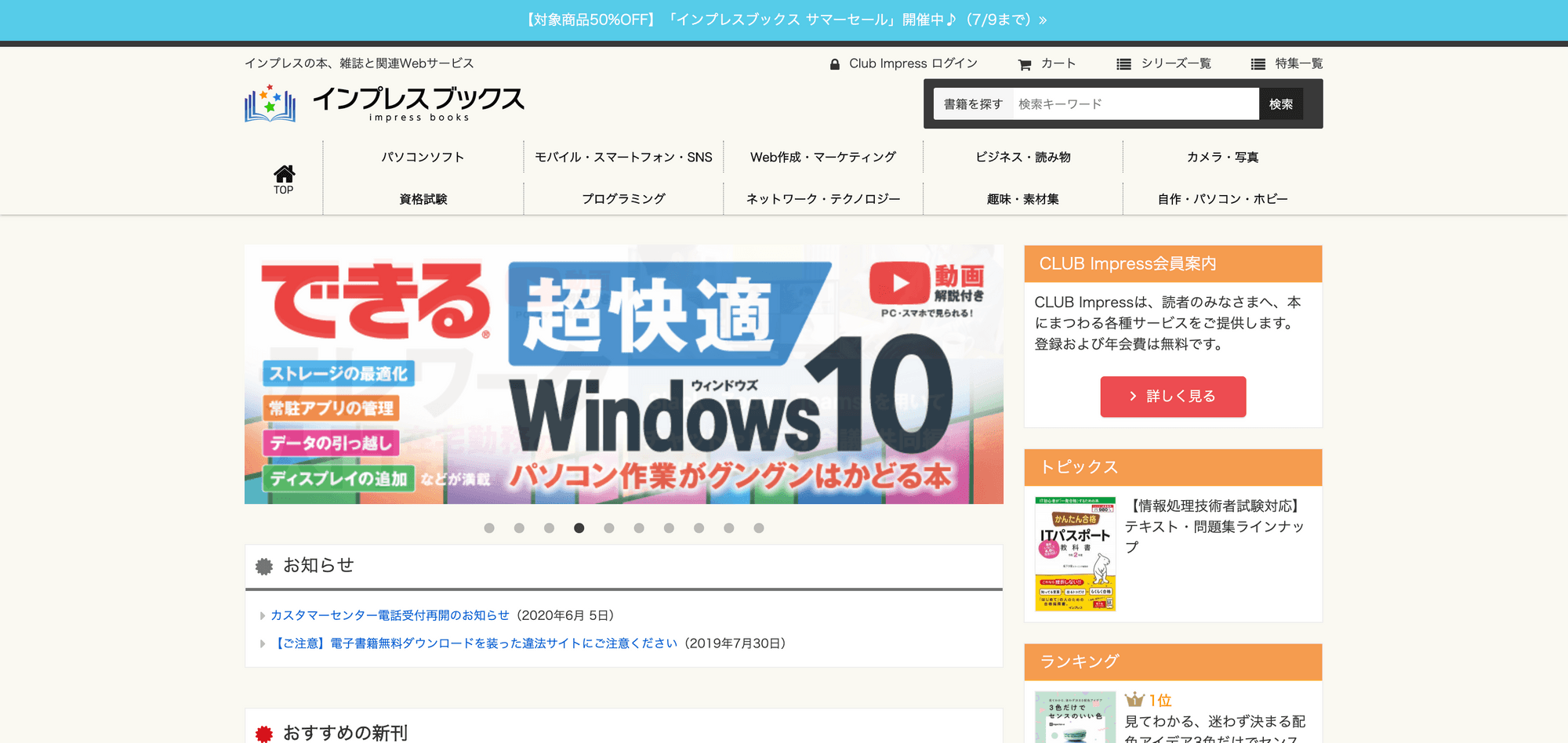
Task: Open the プログラミング category menu
Action: coord(623,199)
